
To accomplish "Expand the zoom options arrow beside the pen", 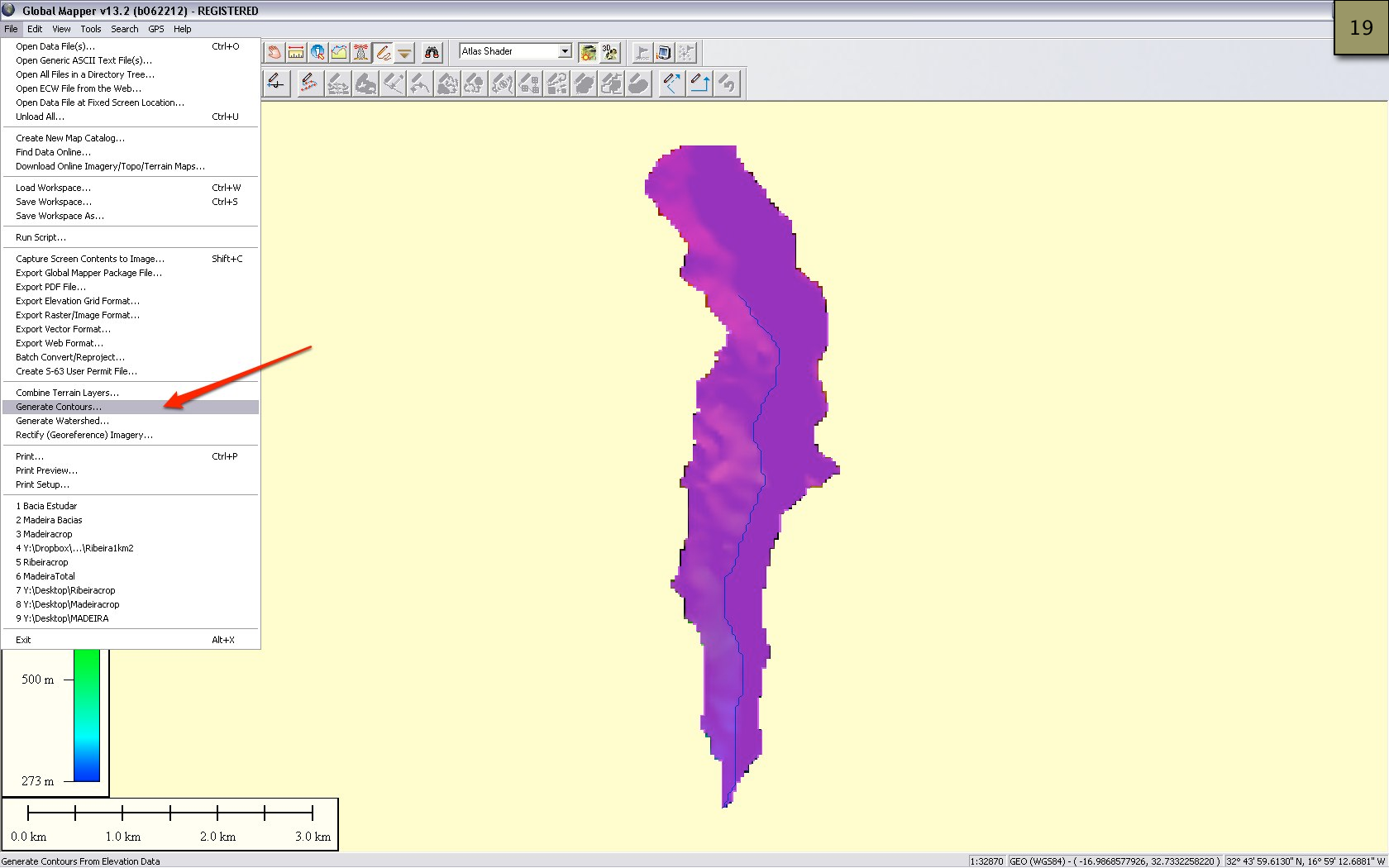I will coord(404,51).
